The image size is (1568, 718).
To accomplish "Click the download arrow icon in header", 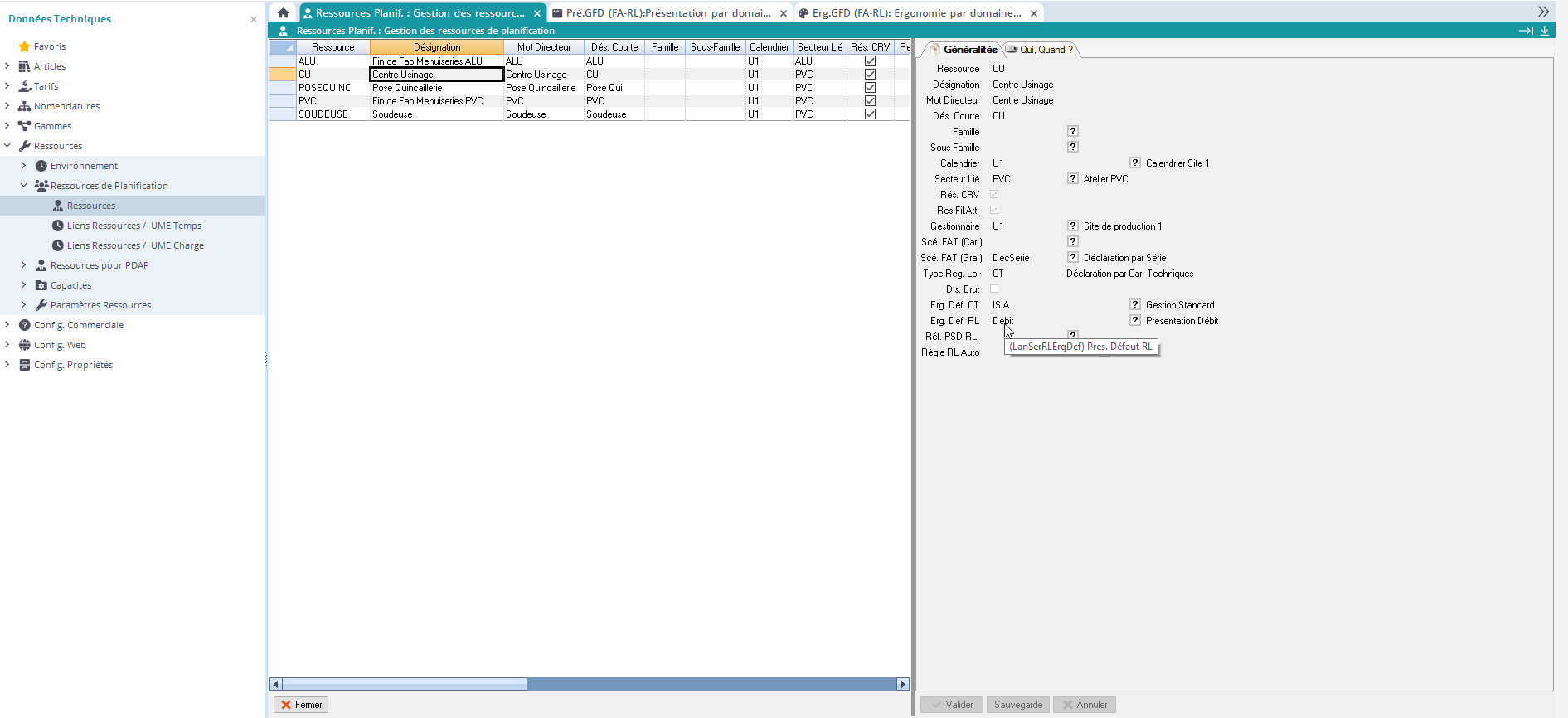I will pyautogui.click(x=1545, y=31).
